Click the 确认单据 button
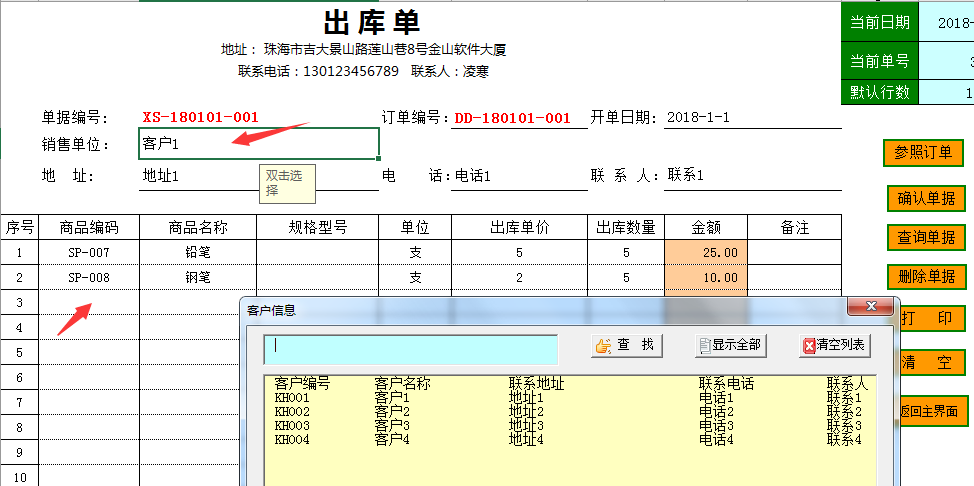This screenshot has width=974, height=486. tap(927, 199)
